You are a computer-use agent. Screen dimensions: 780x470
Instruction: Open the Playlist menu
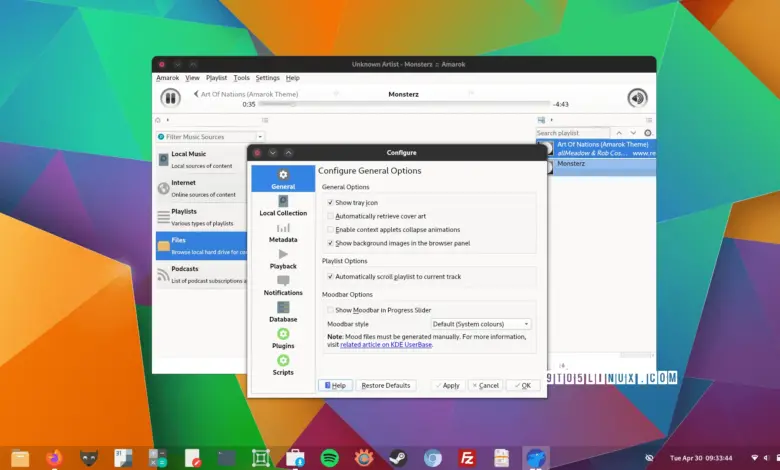click(x=216, y=78)
